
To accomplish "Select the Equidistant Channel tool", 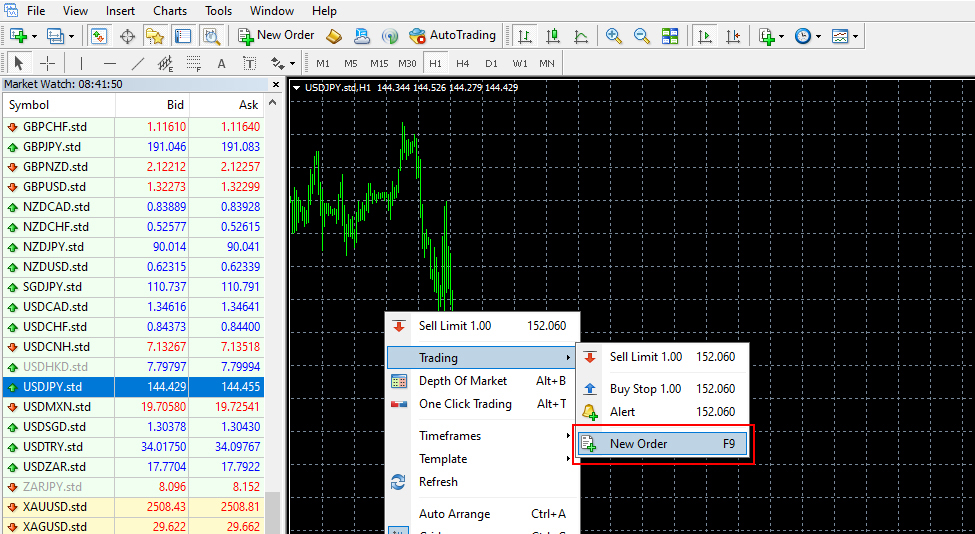I will pos(165,63).
